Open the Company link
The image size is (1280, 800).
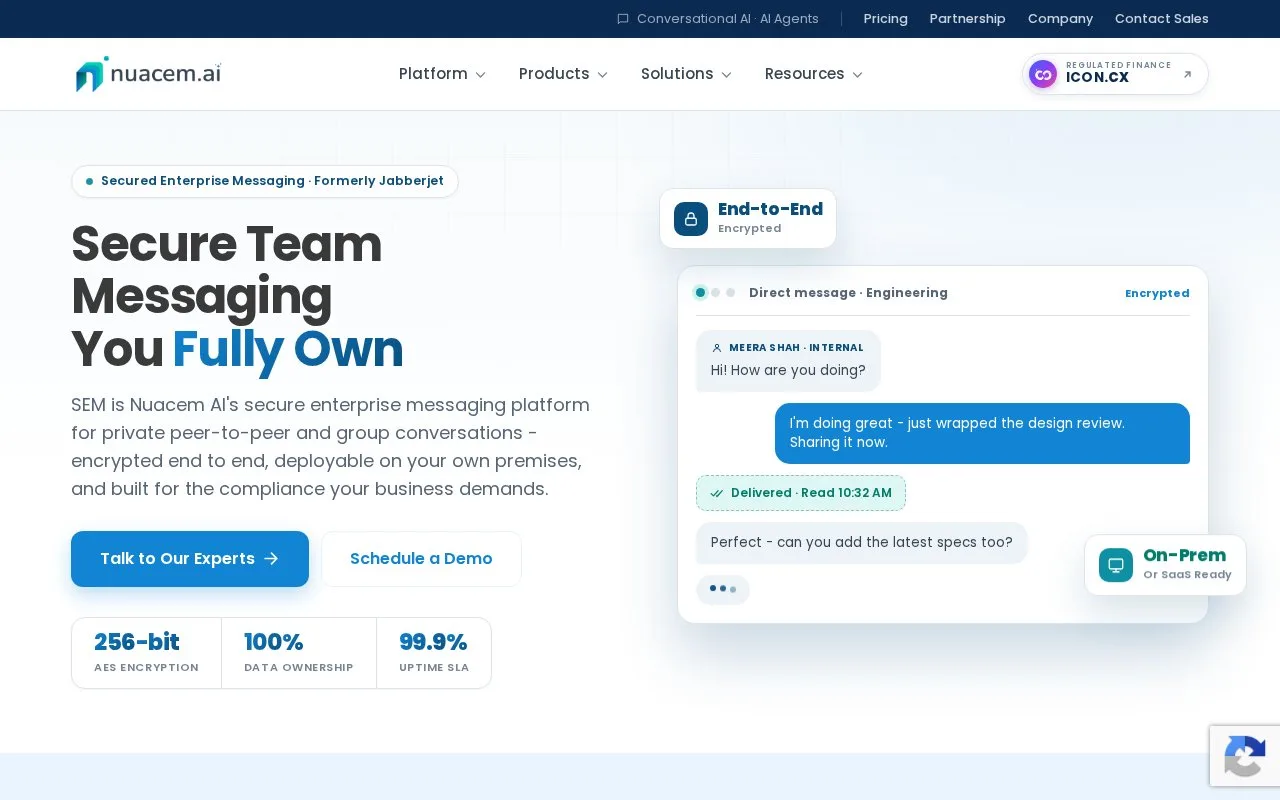click(x=1060, y=19)
